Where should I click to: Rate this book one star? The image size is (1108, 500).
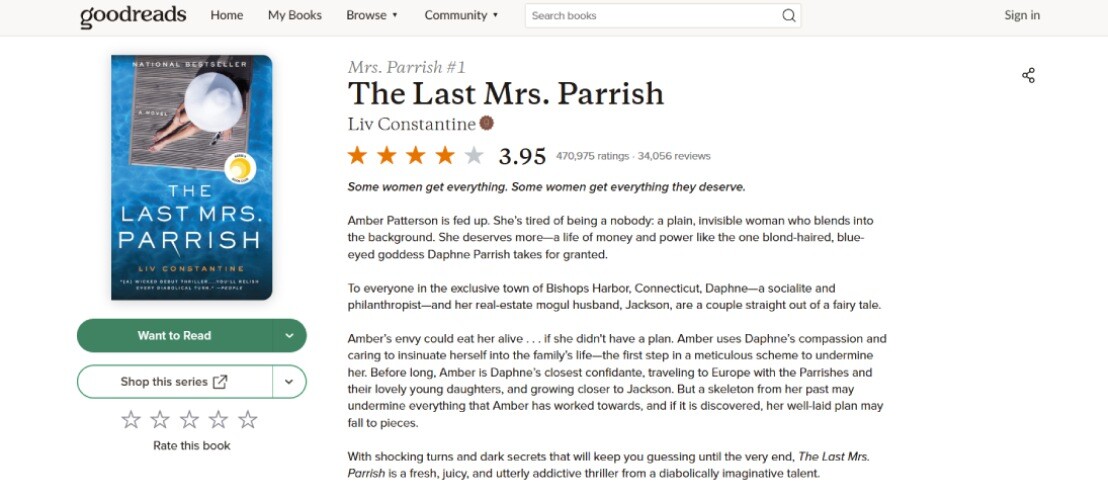click(x=131, y=420)
